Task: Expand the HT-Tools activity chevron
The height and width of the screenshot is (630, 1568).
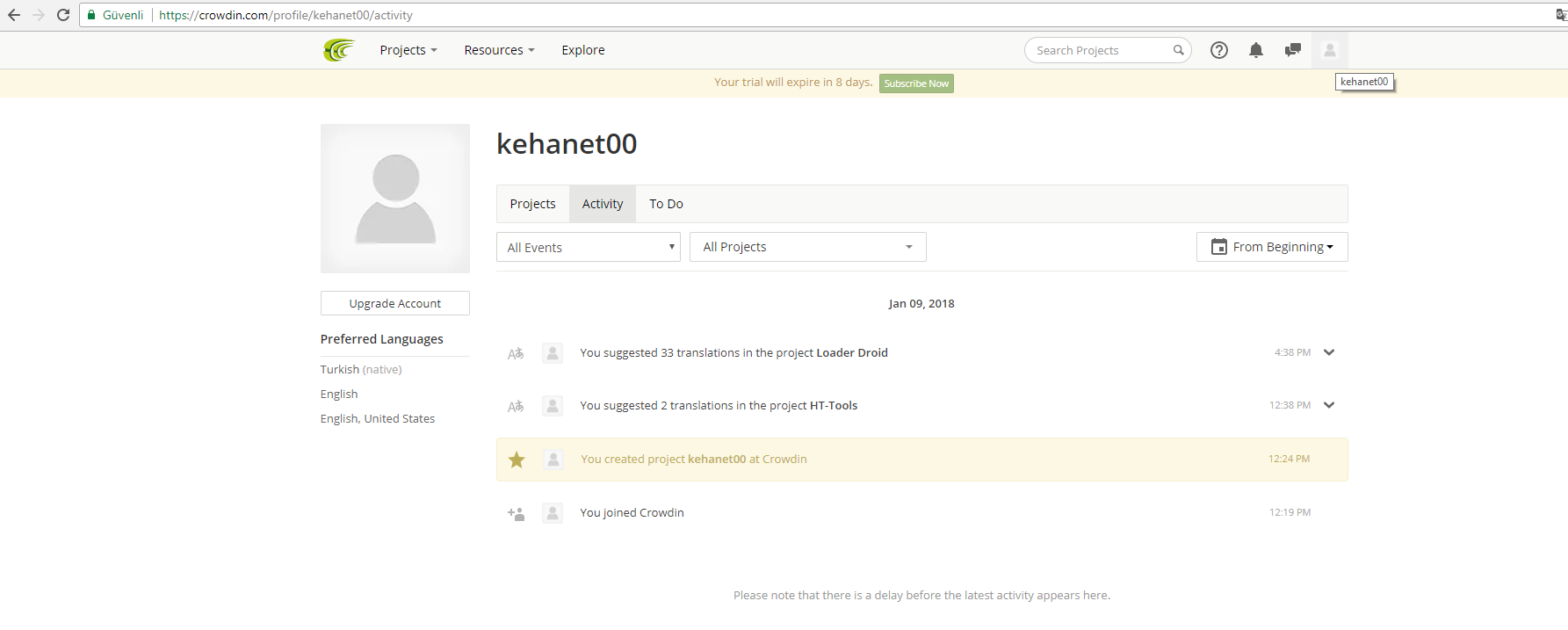Action: click(x=1329, y=405)
